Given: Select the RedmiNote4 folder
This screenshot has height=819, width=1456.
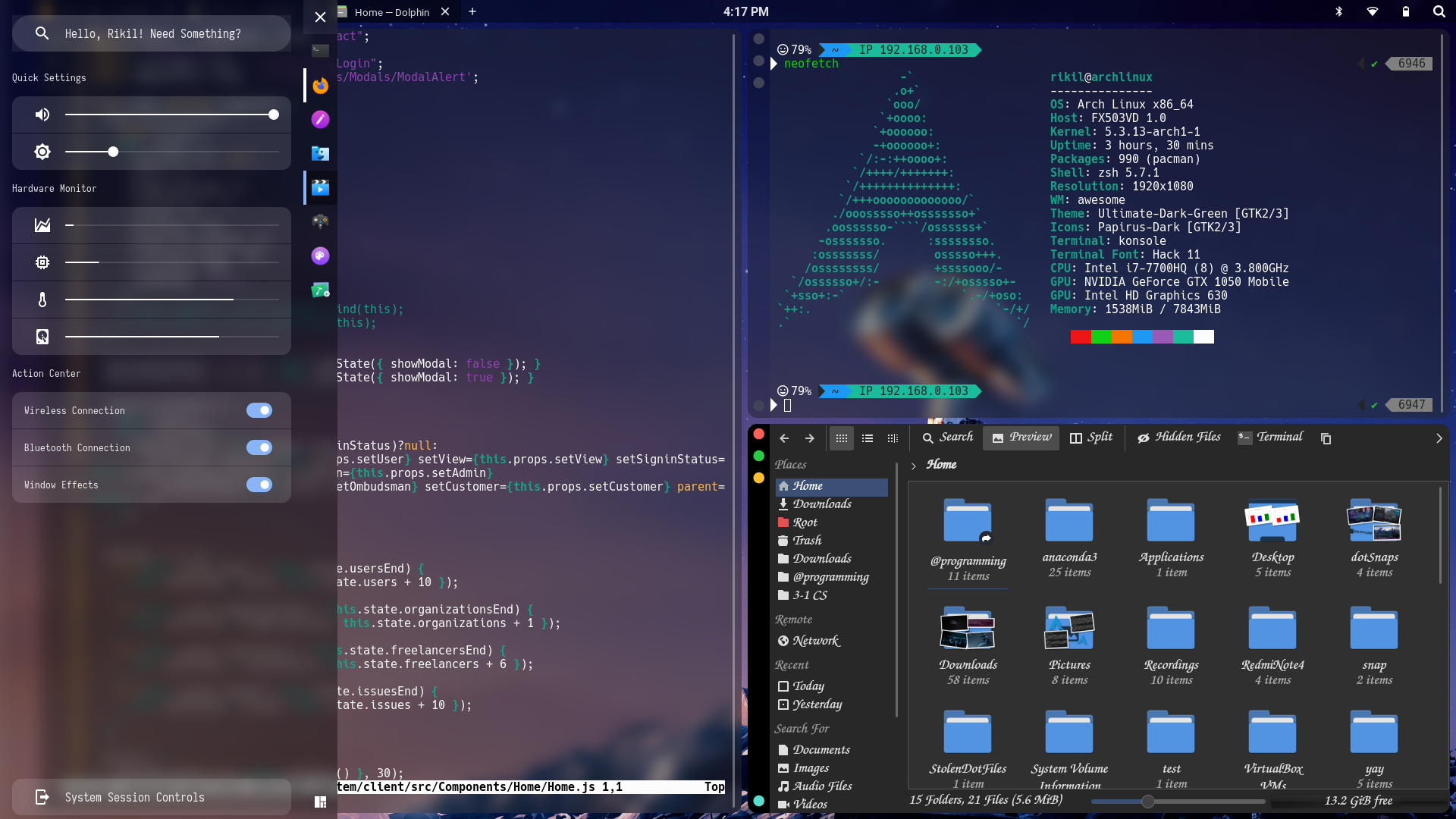Looking at the screenshot, I should 1272,645.
